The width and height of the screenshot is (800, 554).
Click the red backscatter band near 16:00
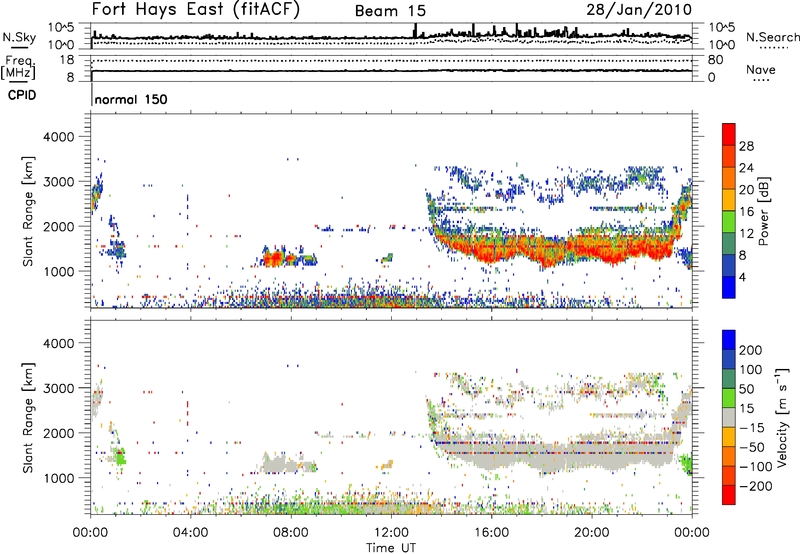click(x=491, y=250)
